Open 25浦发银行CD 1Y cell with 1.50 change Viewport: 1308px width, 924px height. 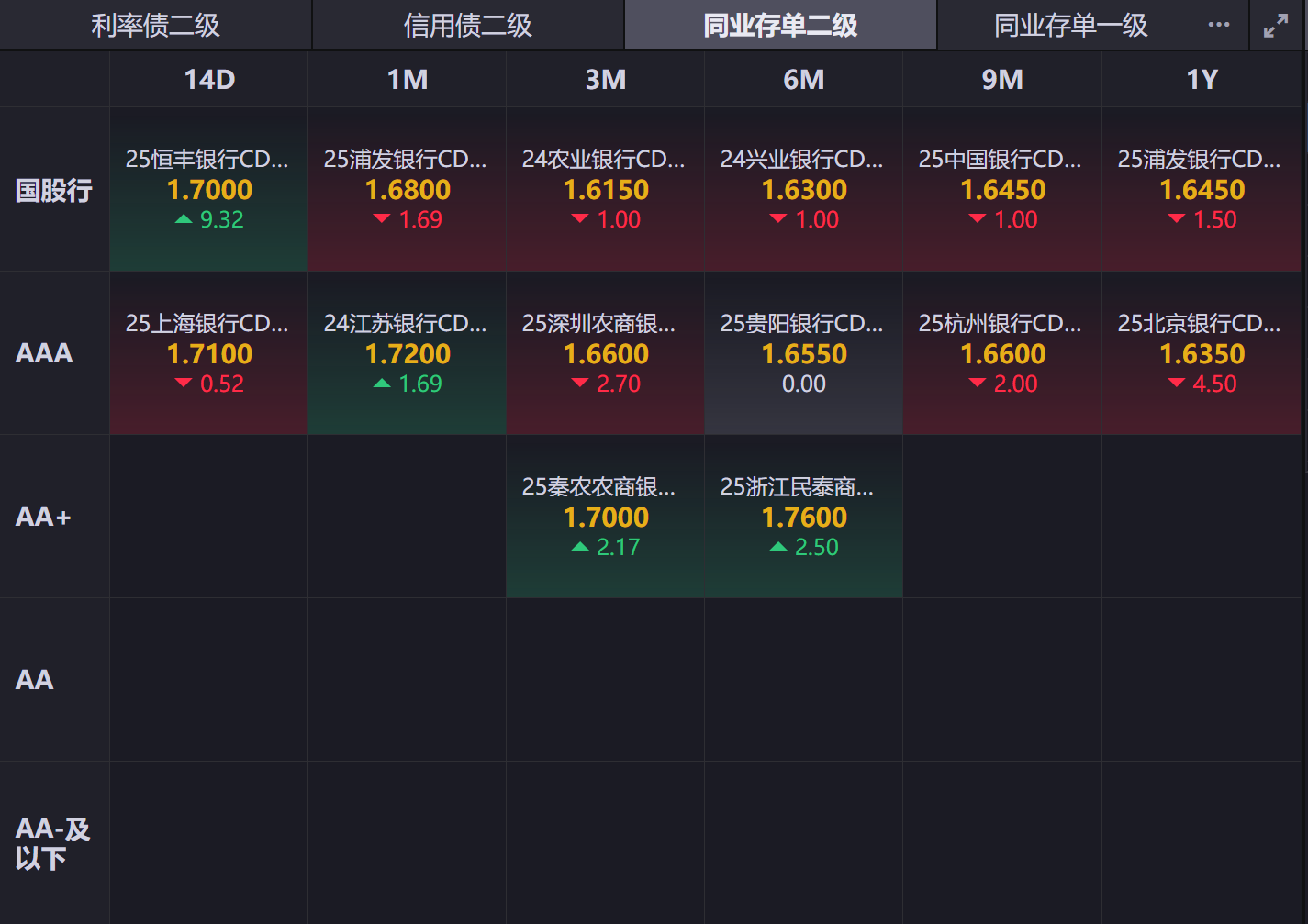pyautogui.click(x=1202, y=189)
